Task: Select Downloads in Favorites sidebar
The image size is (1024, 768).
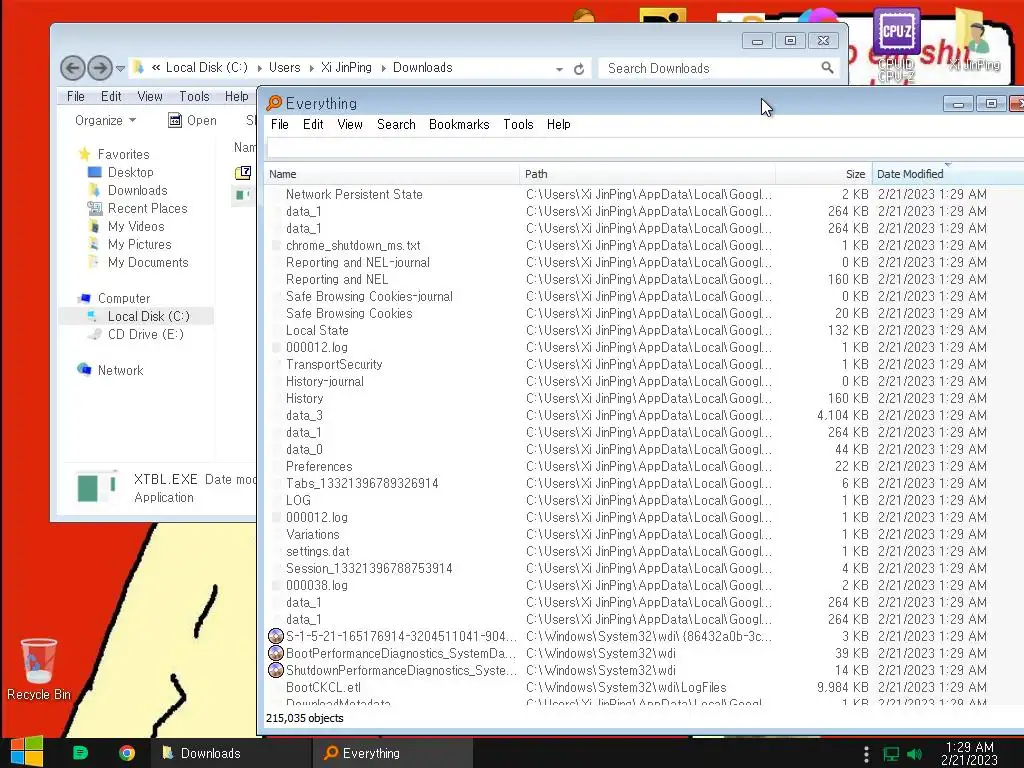Action: [138, 190]
